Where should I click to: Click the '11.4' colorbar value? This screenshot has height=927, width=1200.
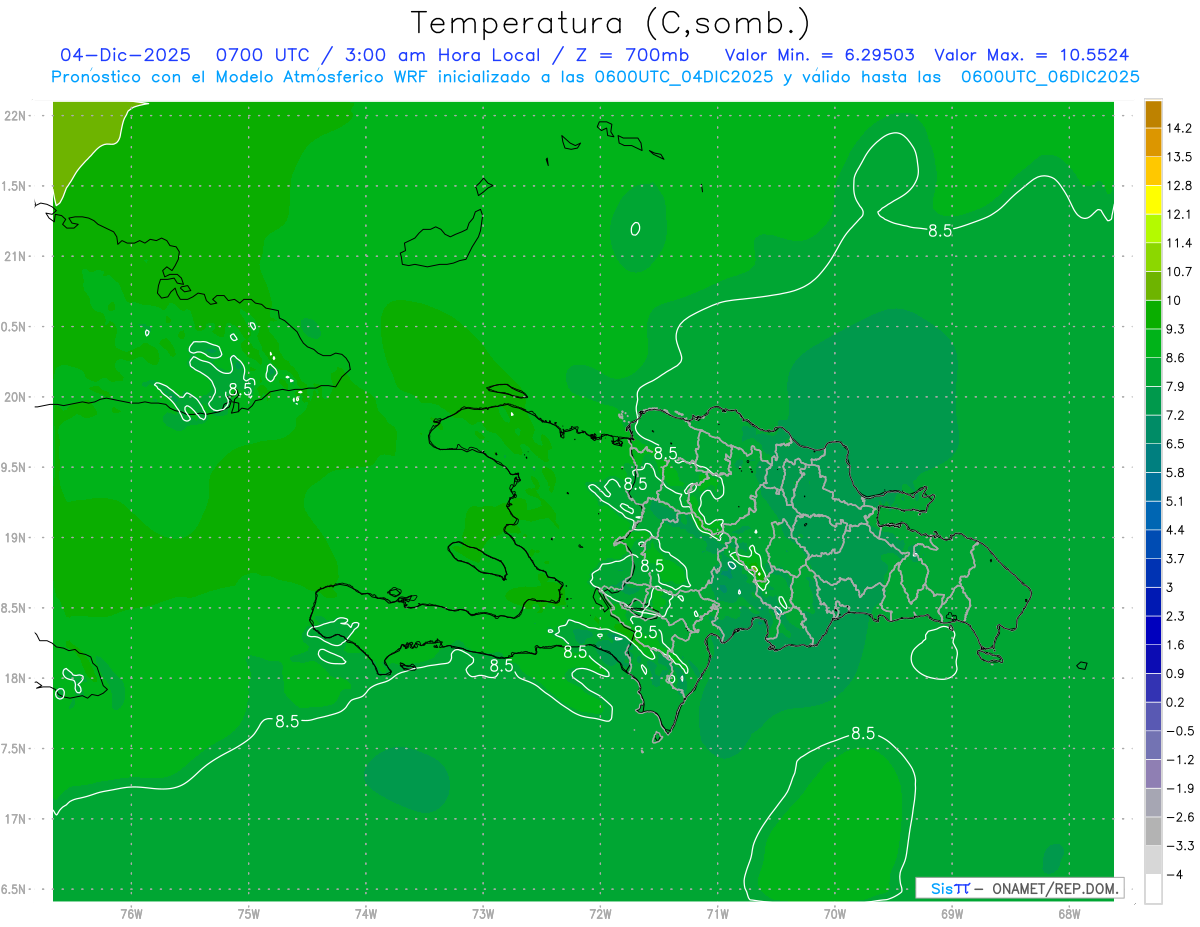[x=1179, y=243]
